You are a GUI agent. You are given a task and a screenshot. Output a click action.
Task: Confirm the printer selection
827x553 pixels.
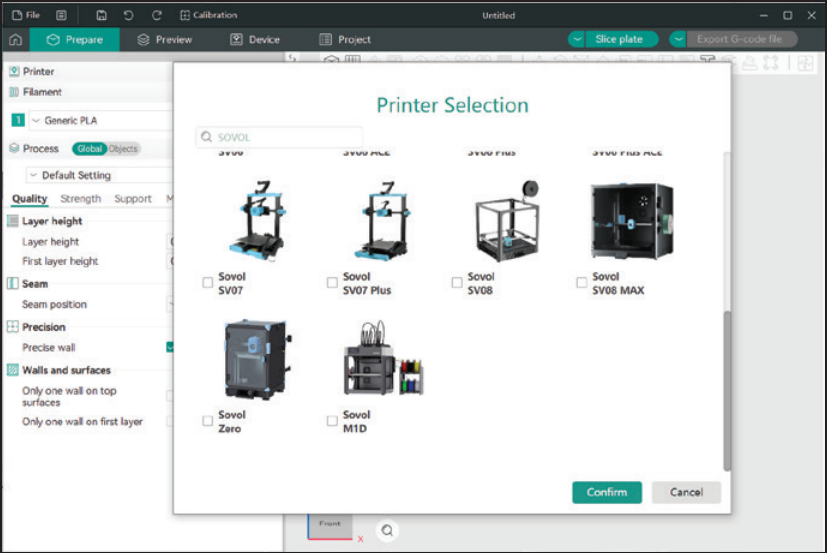[x=607, y=492]
